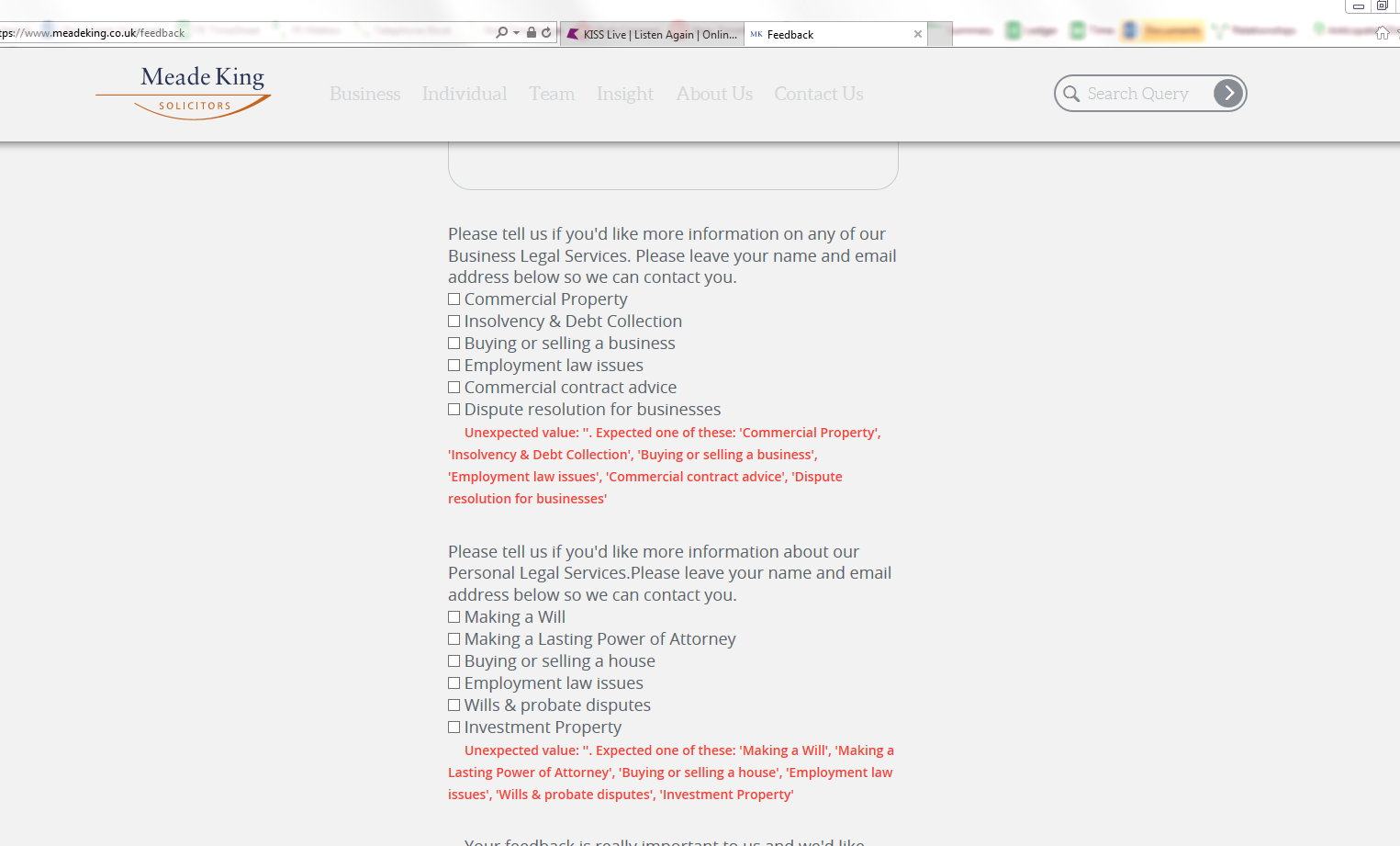
Task: Open the address bar autocomplete dropdown
Action: tap(514, 31)
